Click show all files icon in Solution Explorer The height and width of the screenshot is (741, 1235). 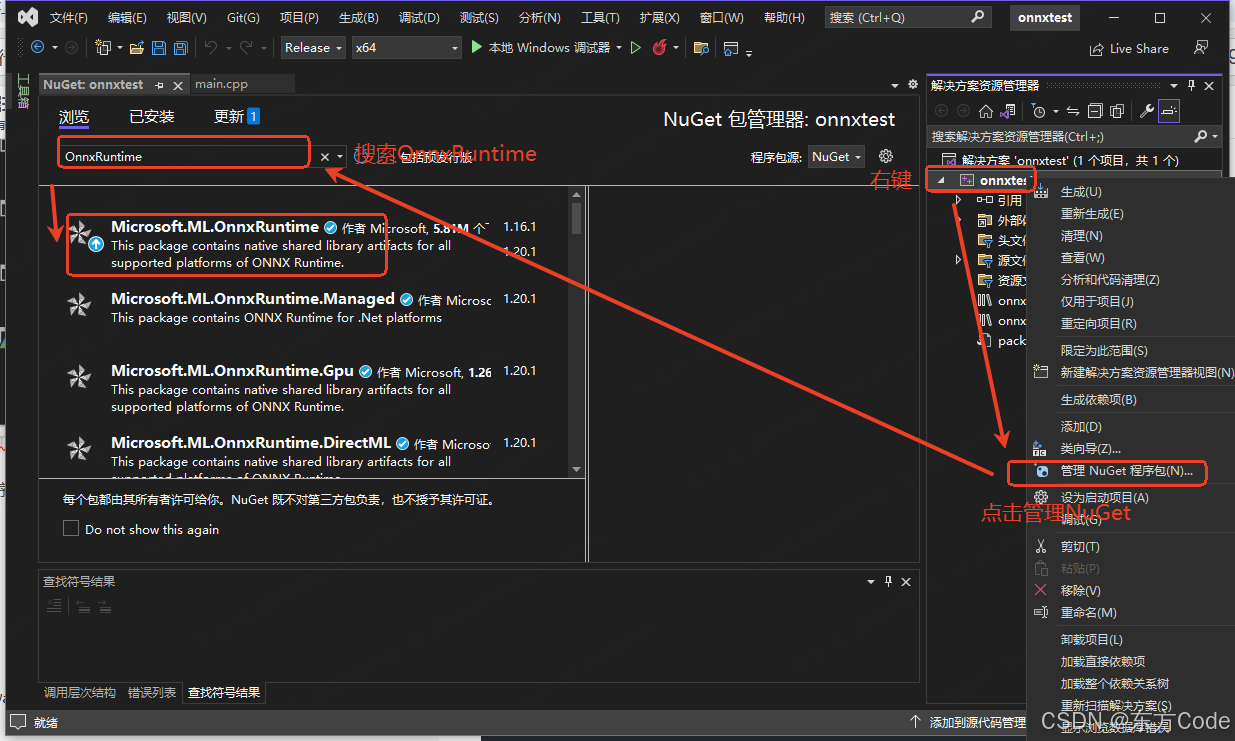1117,111
